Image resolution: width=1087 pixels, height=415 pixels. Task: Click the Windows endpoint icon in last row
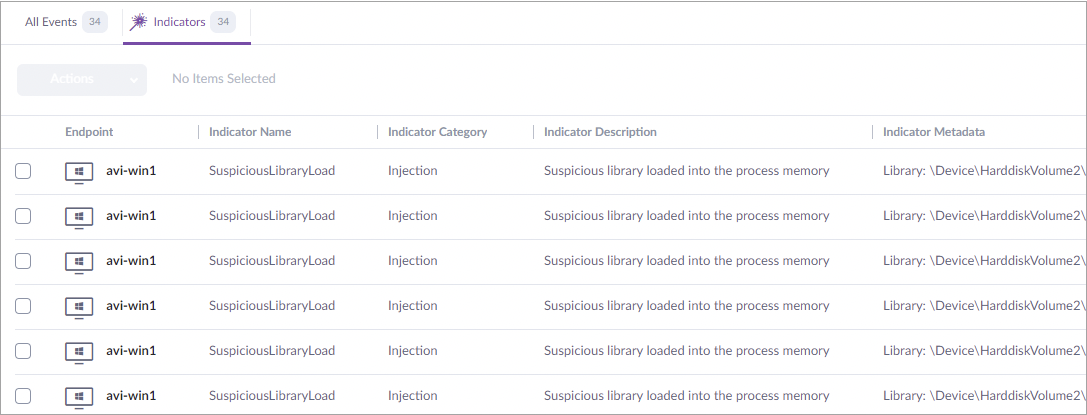(79, 396)
